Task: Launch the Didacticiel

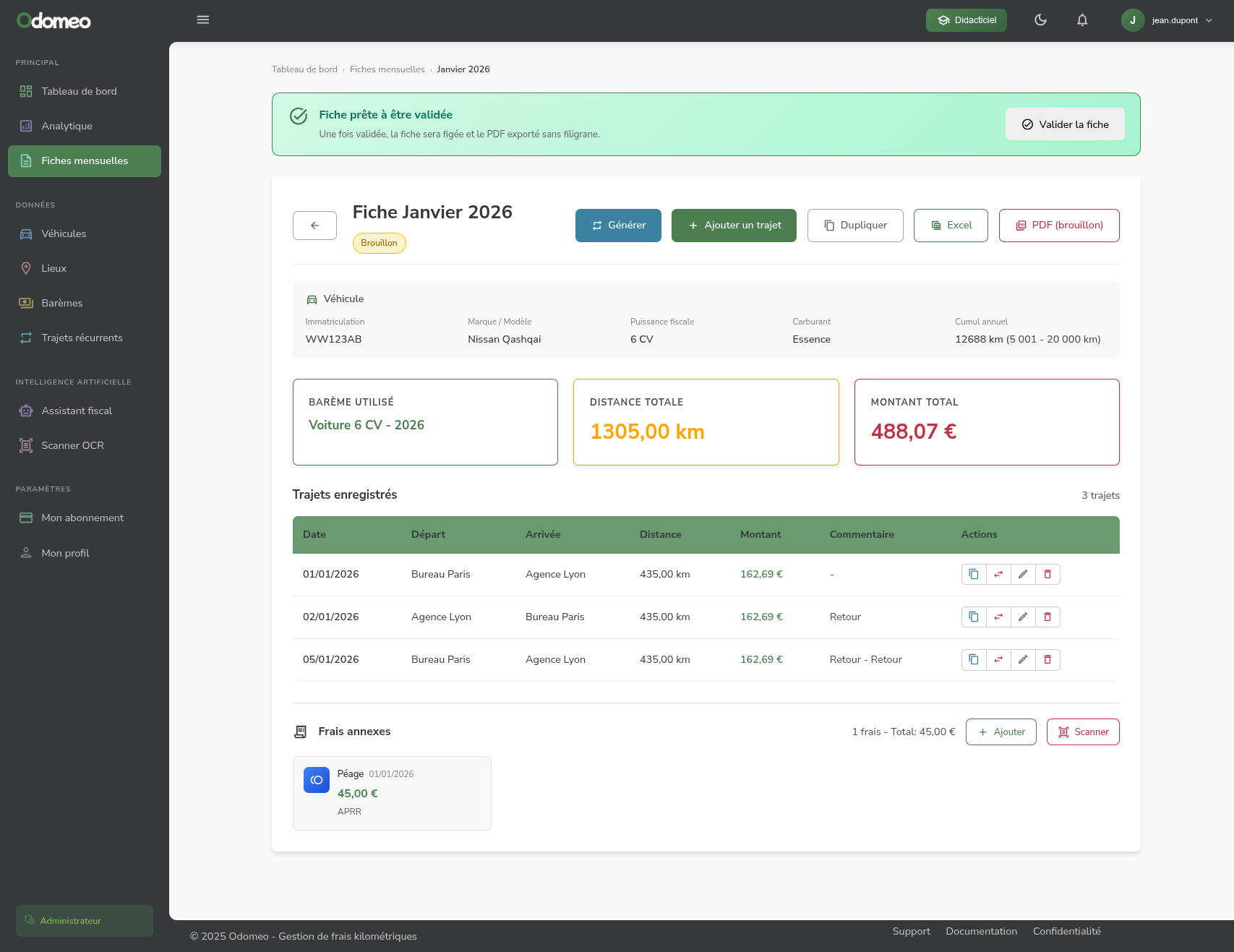Action: coord(966,20)
